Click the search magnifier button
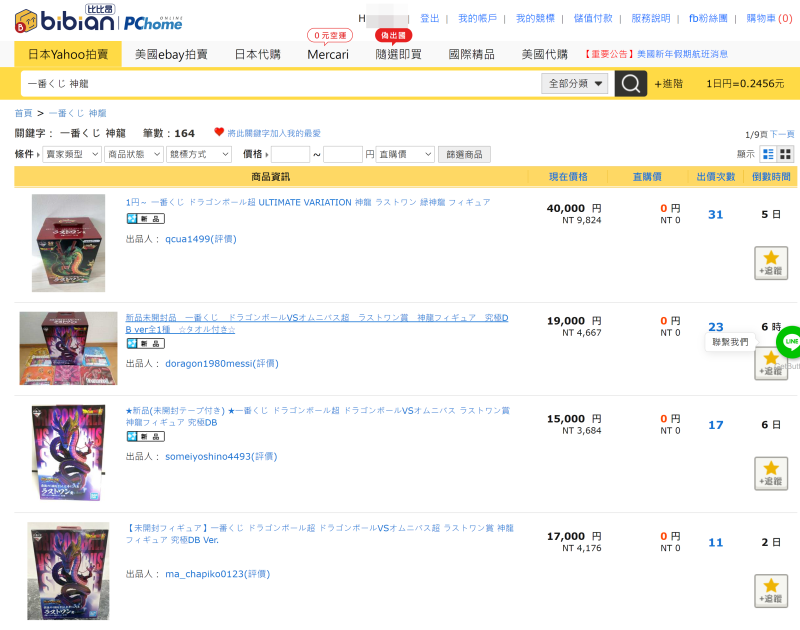800x630 pixels. 630,84
